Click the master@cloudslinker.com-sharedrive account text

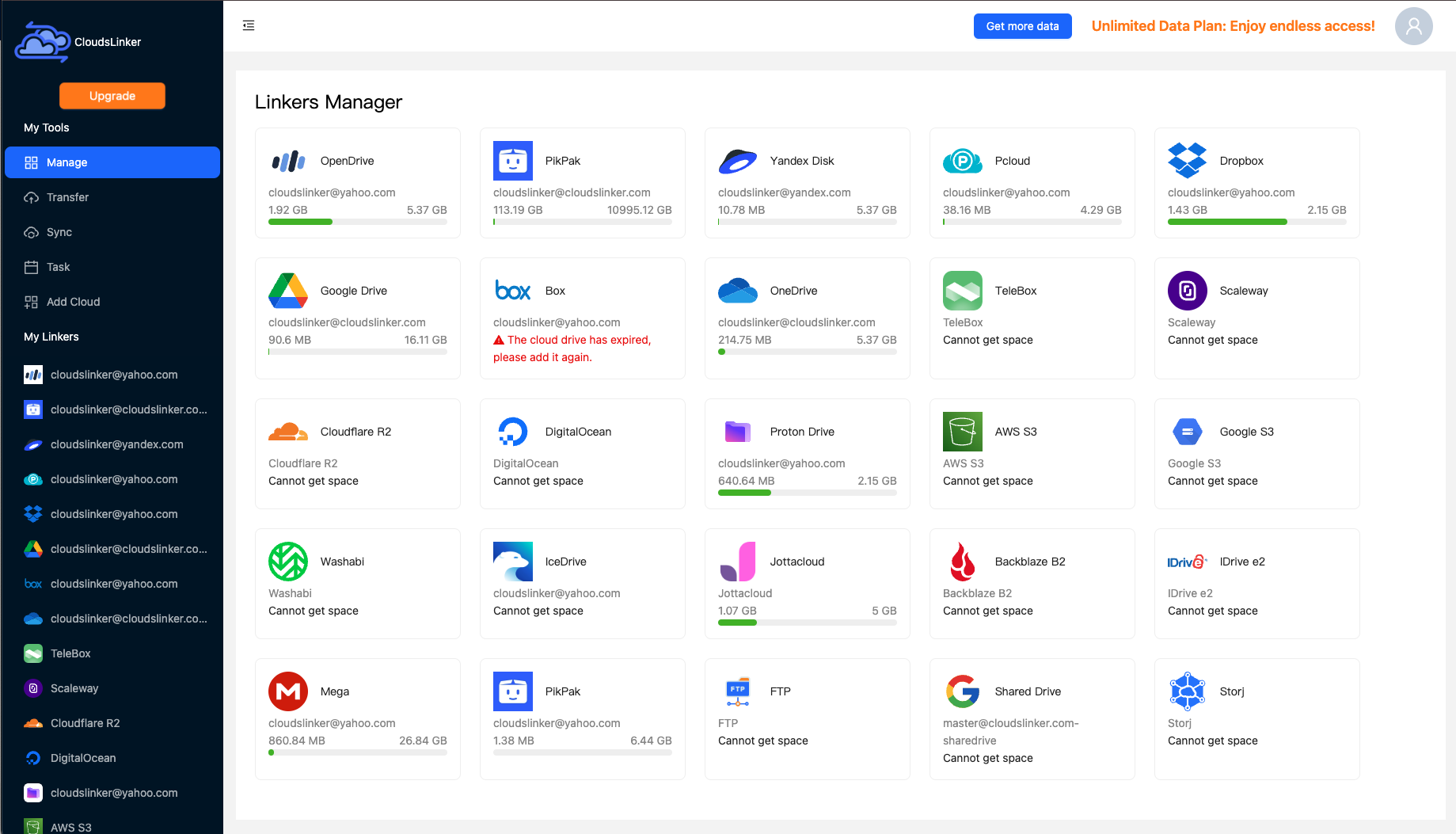point(1011,732)
